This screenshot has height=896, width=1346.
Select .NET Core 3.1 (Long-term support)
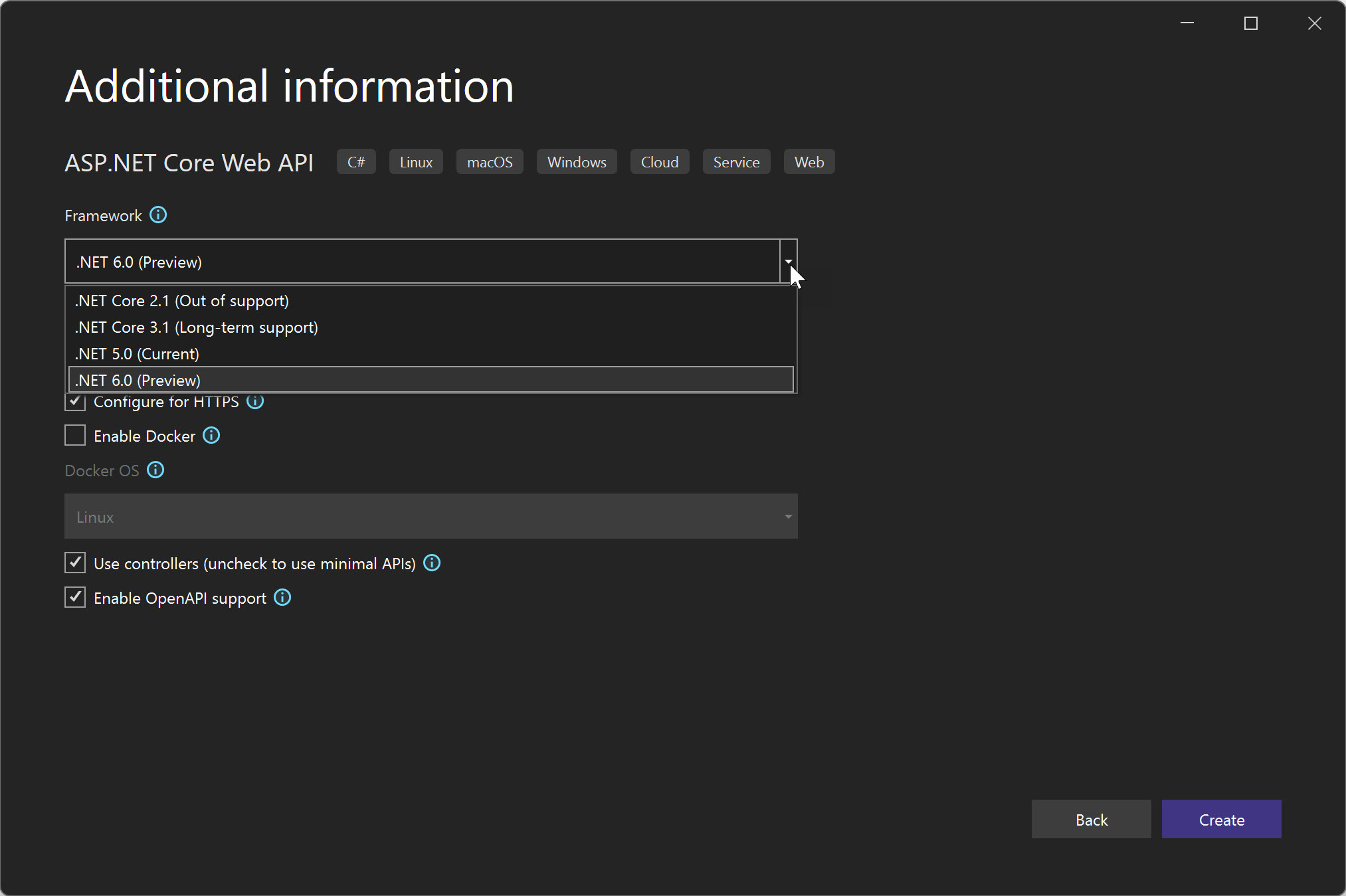(x=431, y=327)
